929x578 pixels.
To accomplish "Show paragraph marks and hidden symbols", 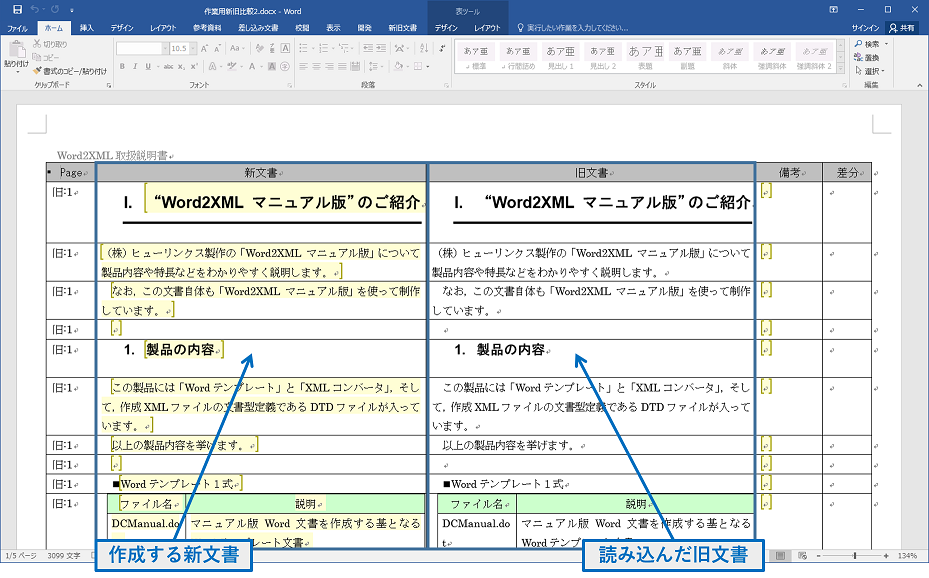I will [x=443, y=49].
